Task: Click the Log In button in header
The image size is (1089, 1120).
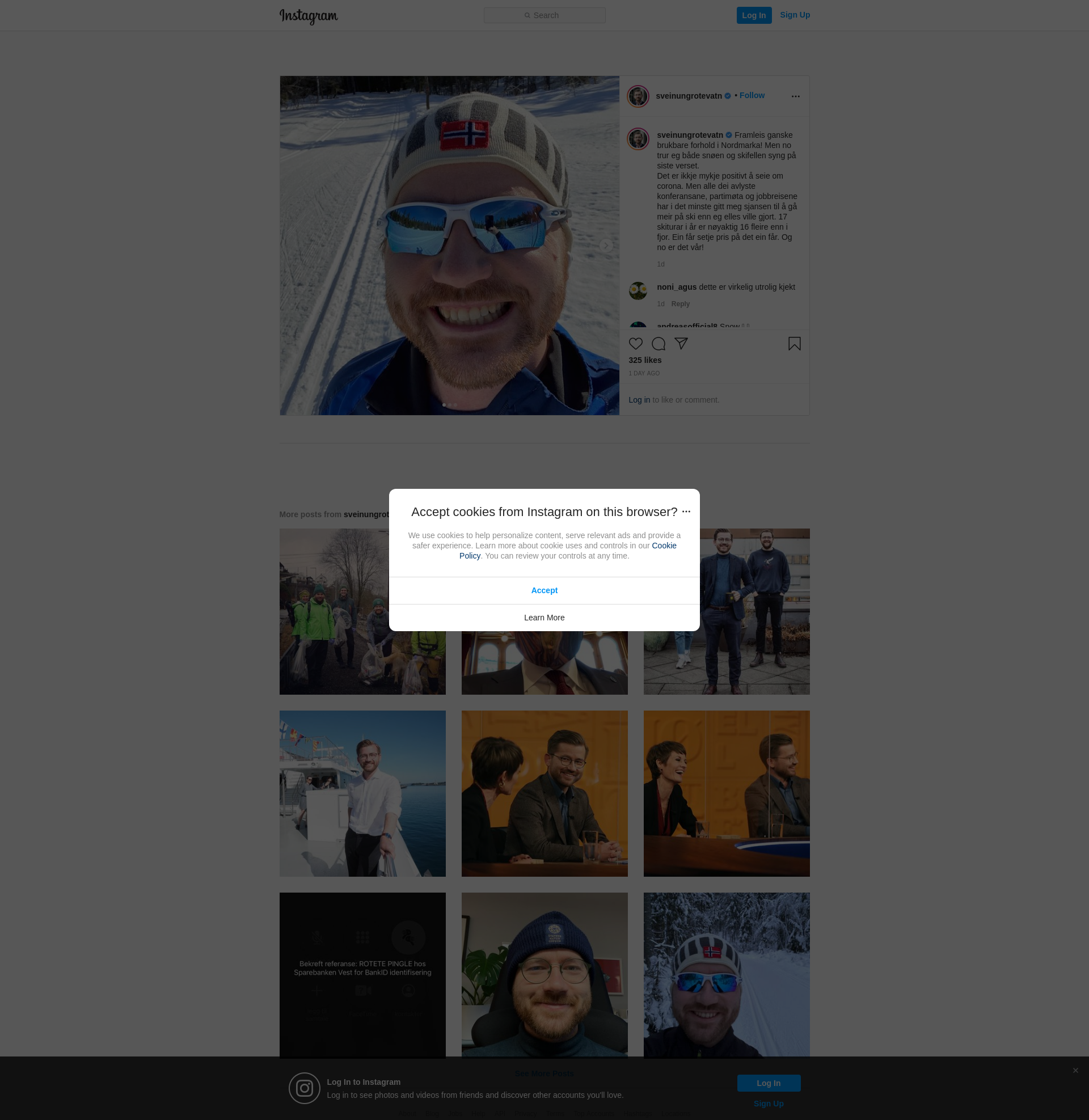Action: [x=753, y=15]
